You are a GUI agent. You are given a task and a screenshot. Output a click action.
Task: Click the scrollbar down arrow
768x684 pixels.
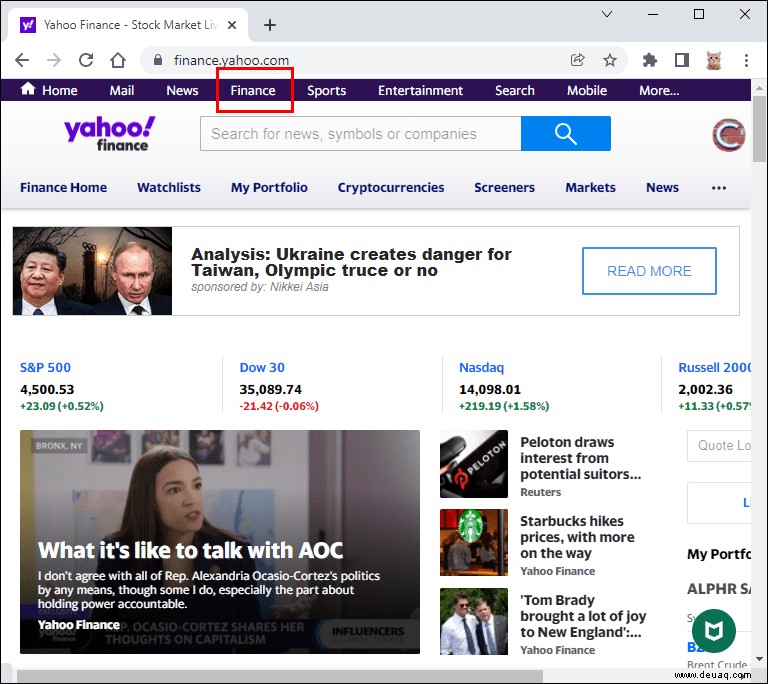coord(760,659)
